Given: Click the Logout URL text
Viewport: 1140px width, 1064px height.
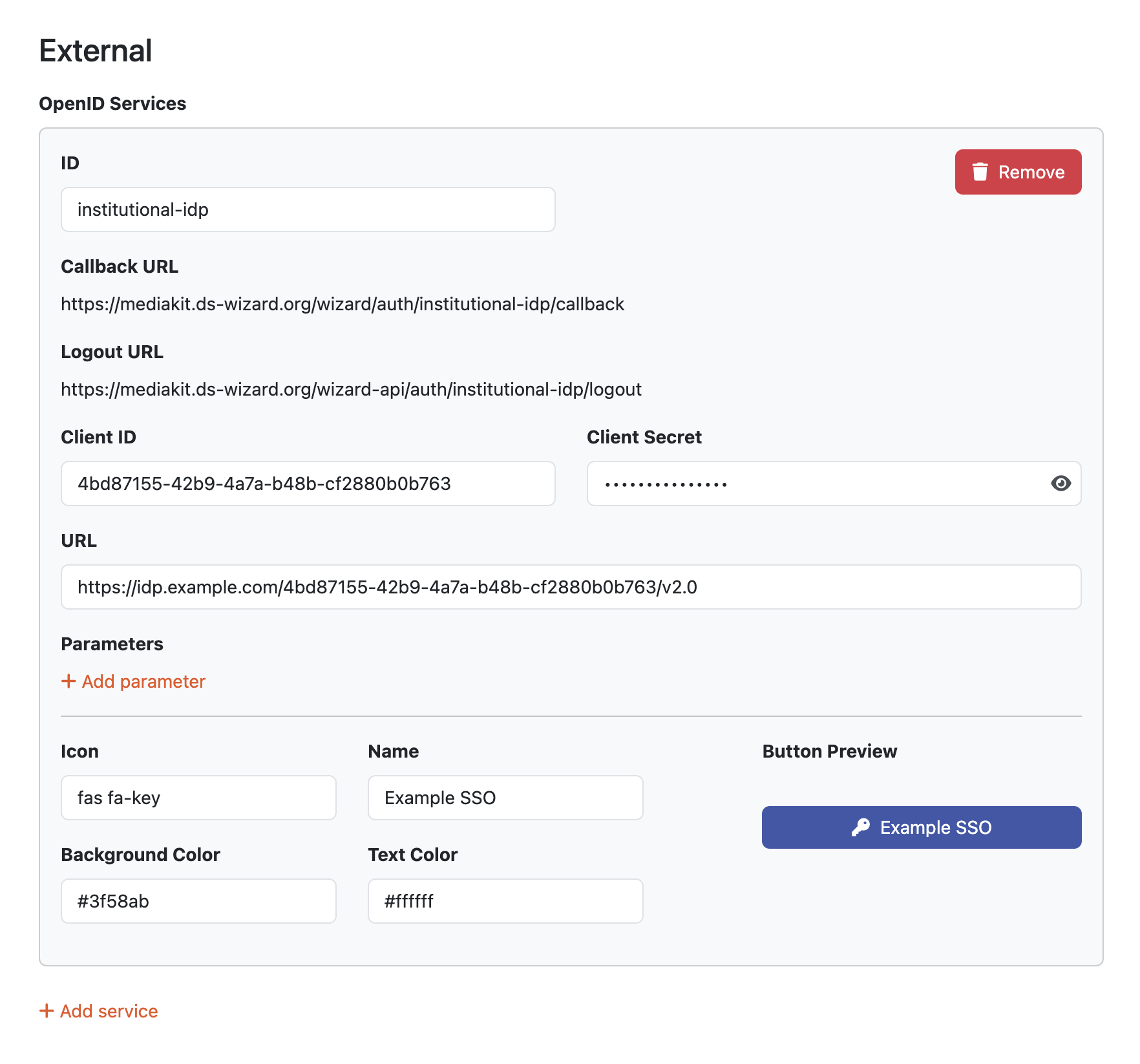Looking at the screenshot, I should [351, 389].
